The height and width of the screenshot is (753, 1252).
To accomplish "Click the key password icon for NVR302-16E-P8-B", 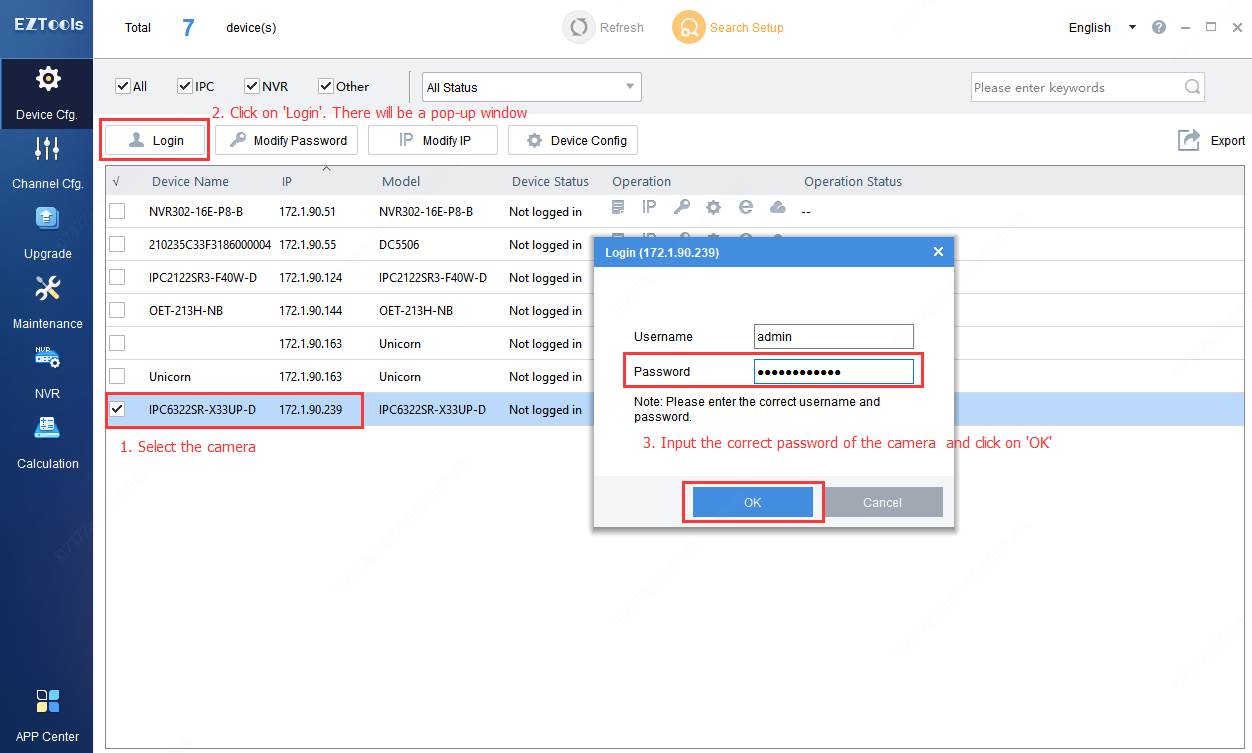I will 681,207.
